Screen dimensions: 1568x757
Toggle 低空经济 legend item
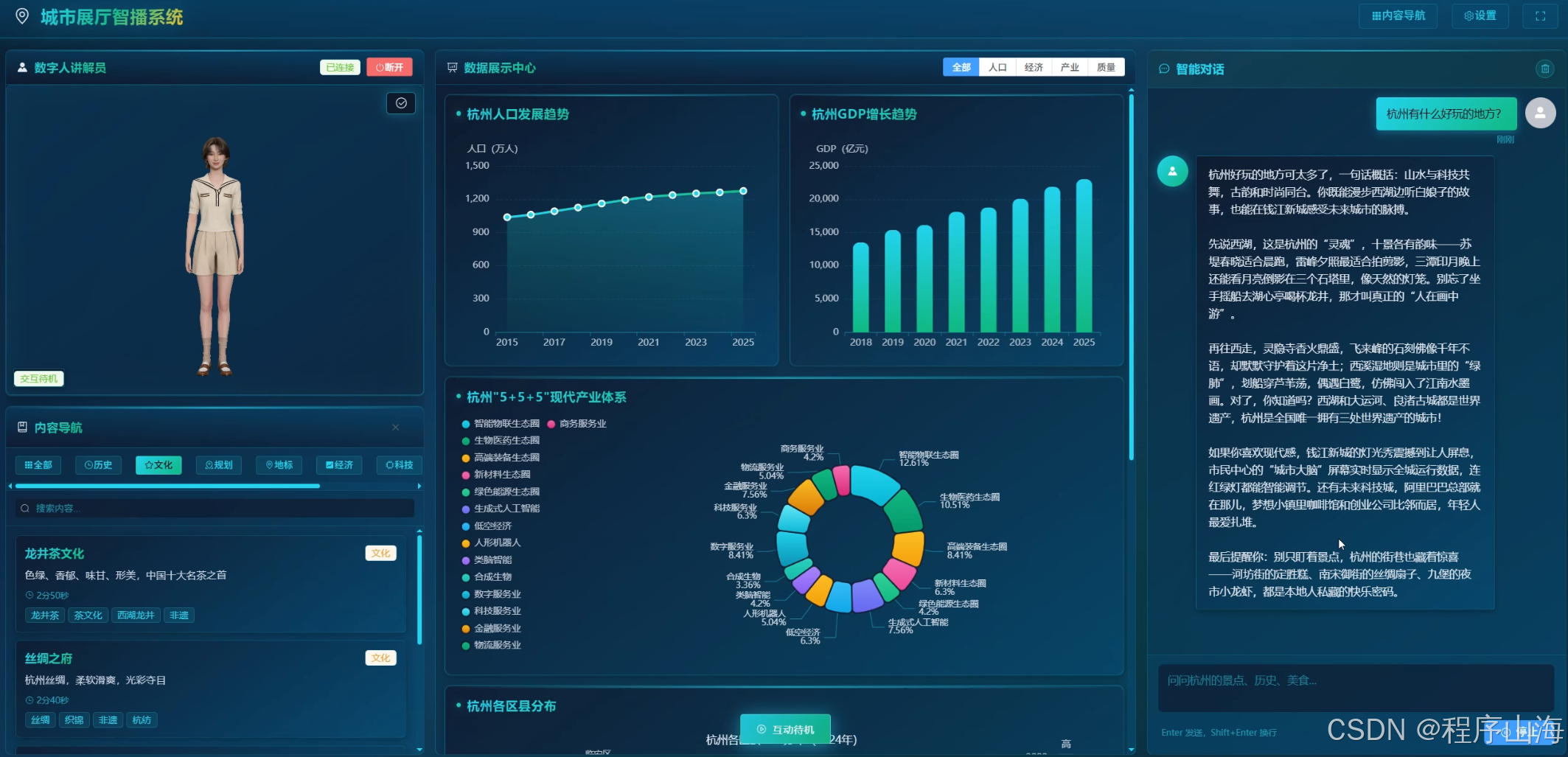coord(487,526)
